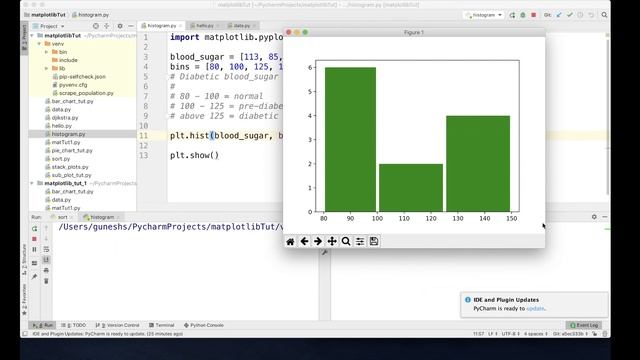Screen dimensions: 640x360
Task: Print the Run console output
Action: pyautogui.click(x=46, y=270)
